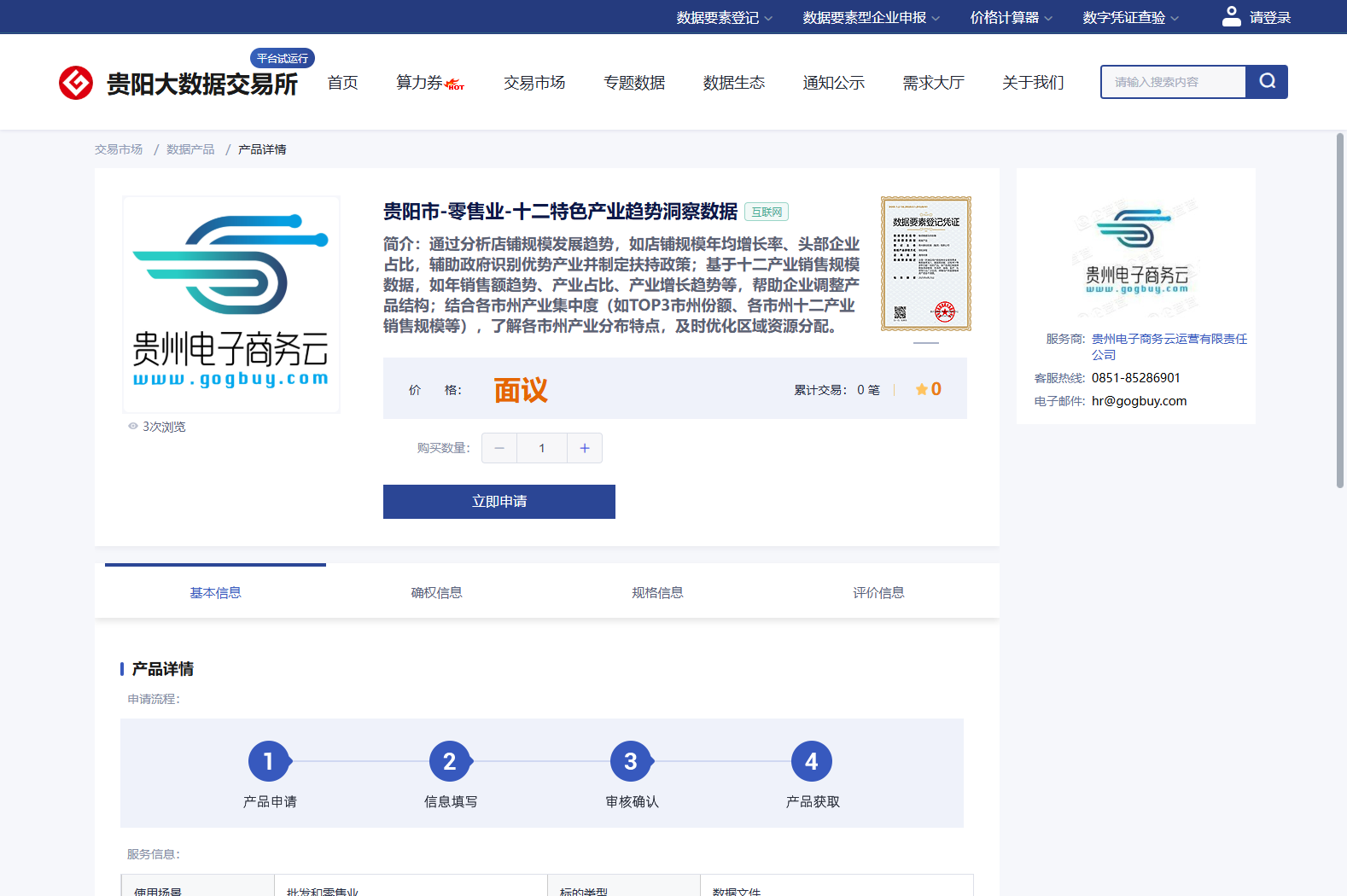This screenshot has height=896, width=1347.
Task: Open the 通知公示 nav item
Action: point(834,83)
